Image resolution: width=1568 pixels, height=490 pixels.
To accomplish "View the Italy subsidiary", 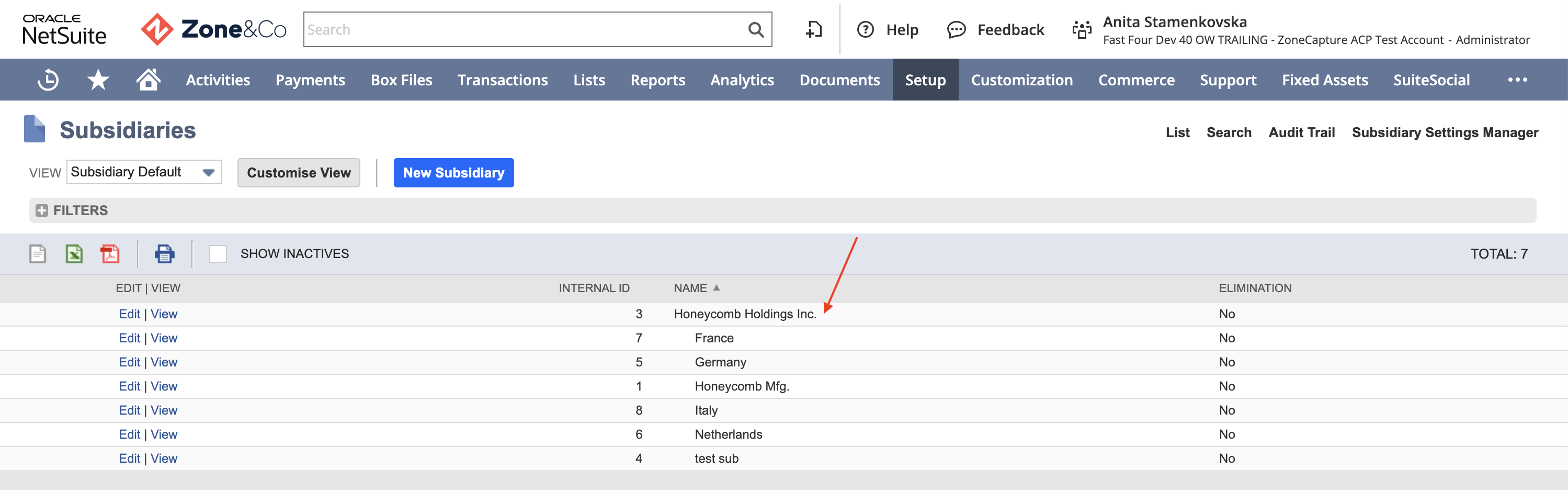I will point(164,410).
